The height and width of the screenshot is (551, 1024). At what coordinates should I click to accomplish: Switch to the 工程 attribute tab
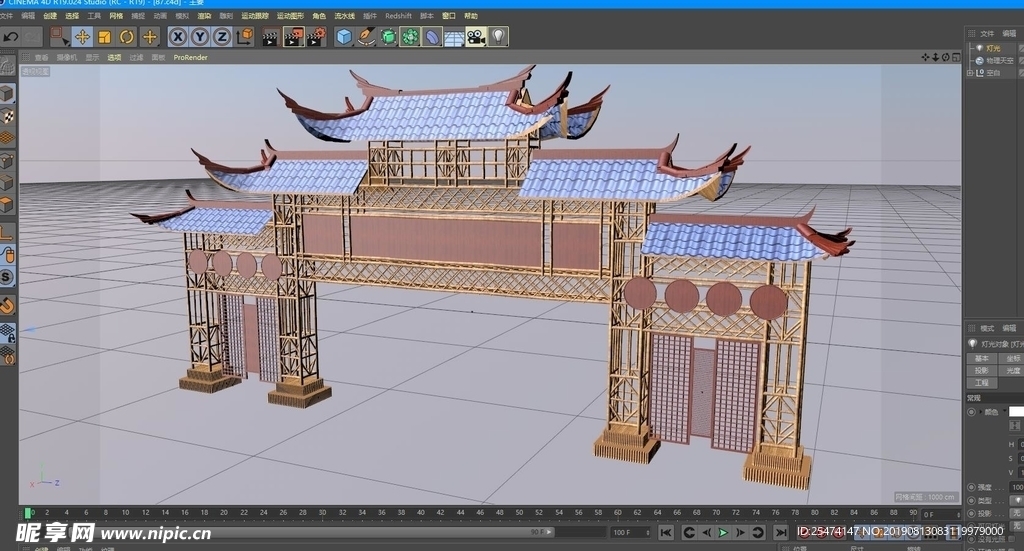(982, 383)
